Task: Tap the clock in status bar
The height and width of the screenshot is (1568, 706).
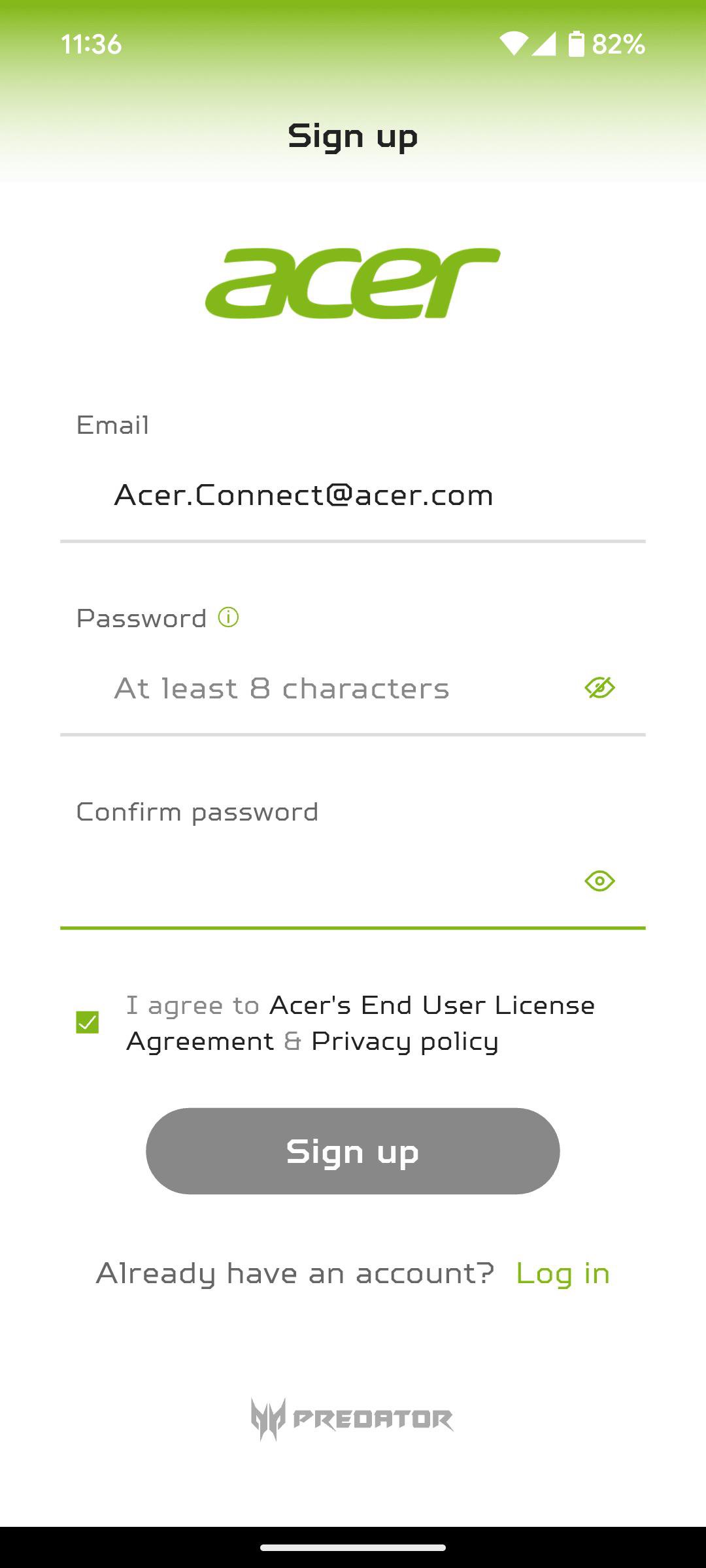Action: click(92, 44)
